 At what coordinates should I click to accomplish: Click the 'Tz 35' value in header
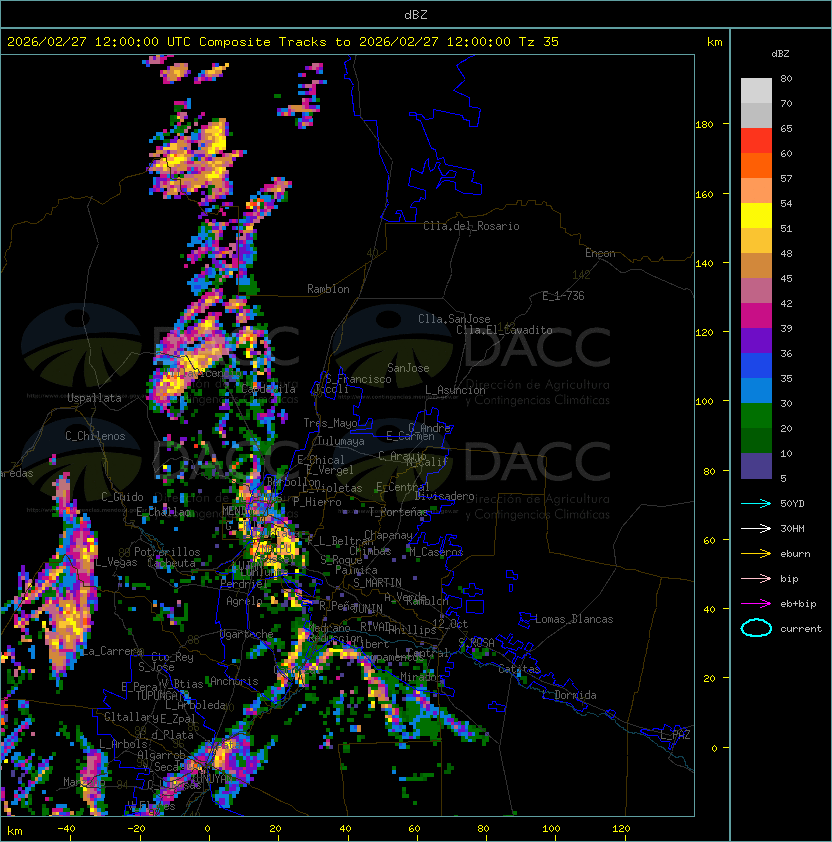(x=539, y=42)
